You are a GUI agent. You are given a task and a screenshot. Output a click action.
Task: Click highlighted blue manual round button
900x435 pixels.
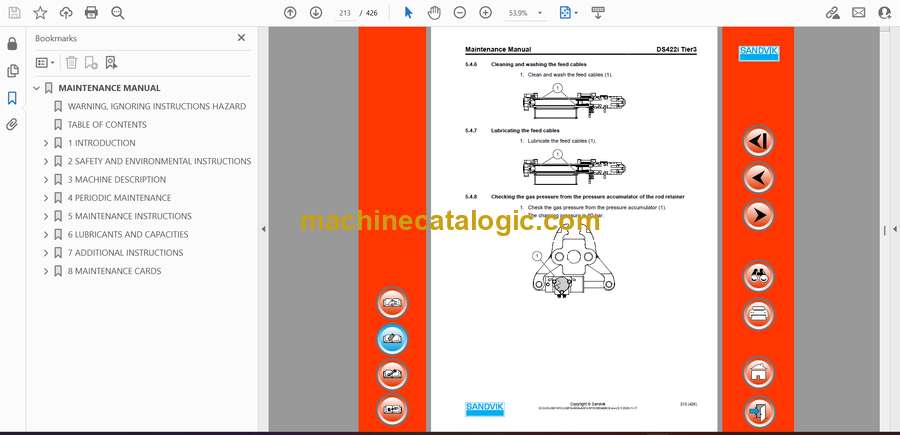tap(392, 339)
